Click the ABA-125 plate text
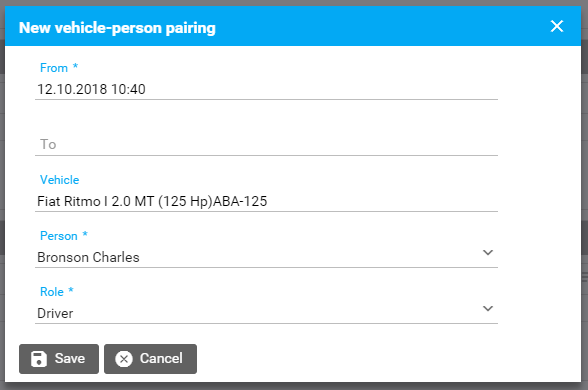 coord(240,201)
